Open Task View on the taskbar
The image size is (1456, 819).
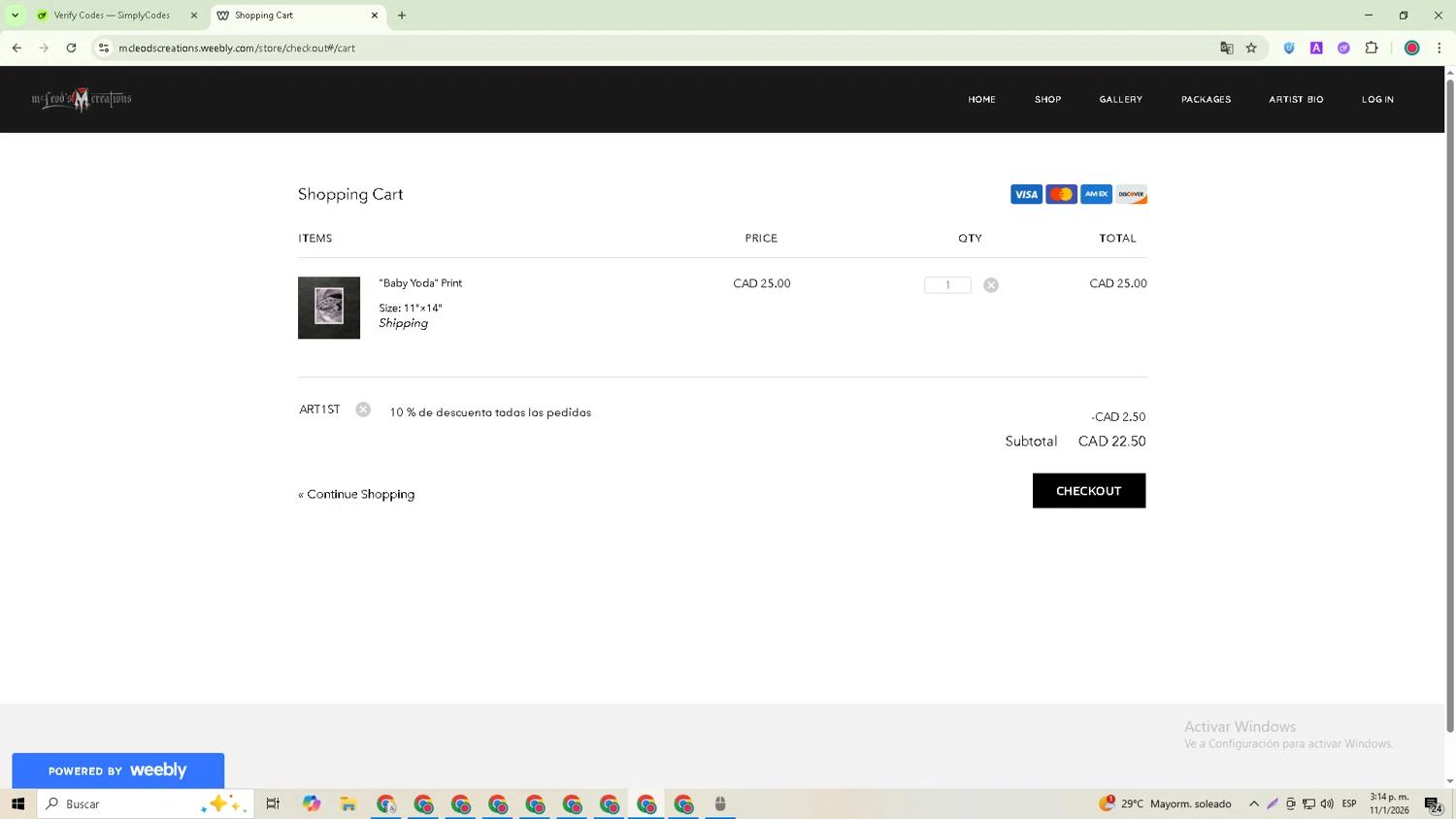point(273,803)
